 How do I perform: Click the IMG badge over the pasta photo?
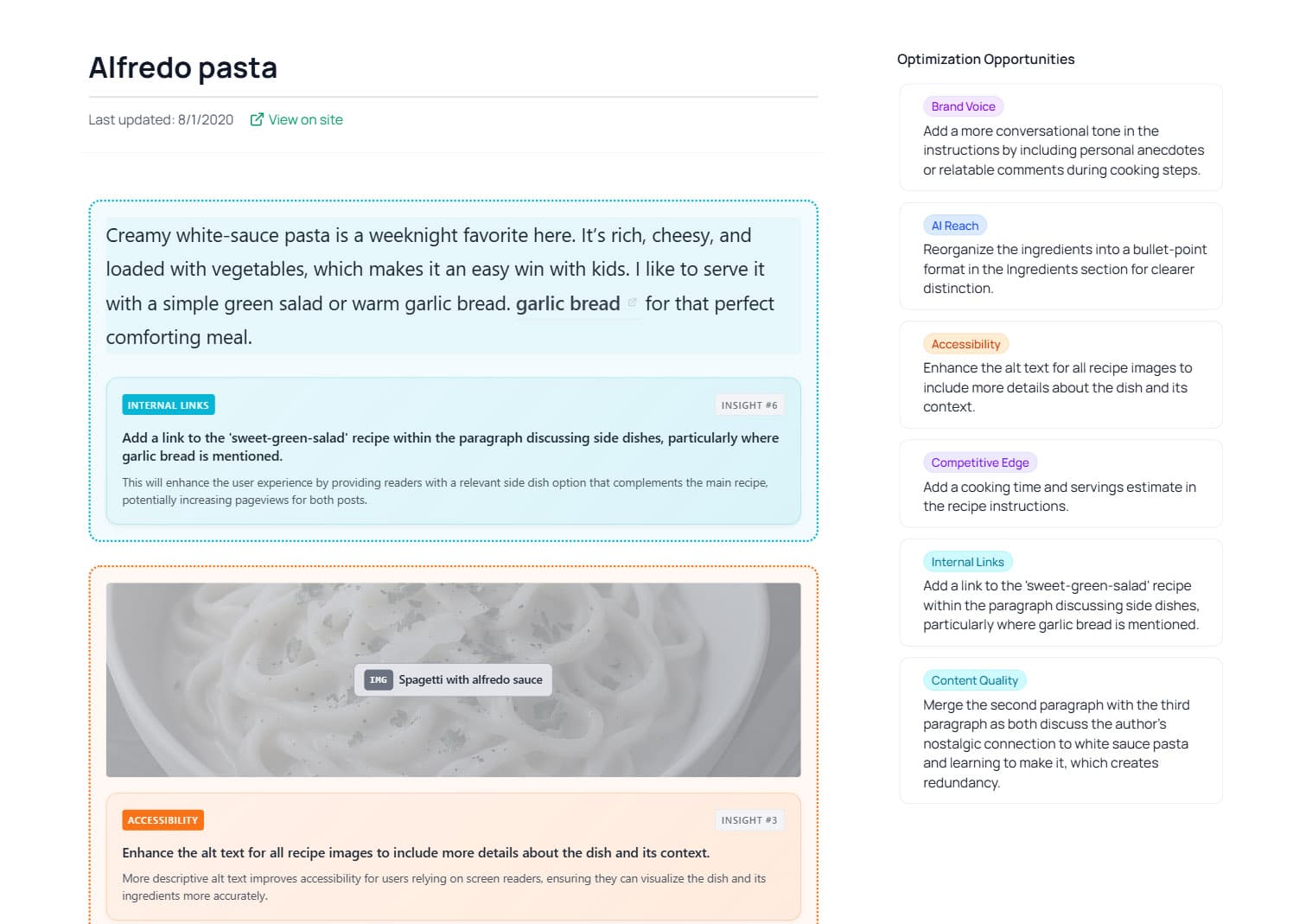(377, 680)
